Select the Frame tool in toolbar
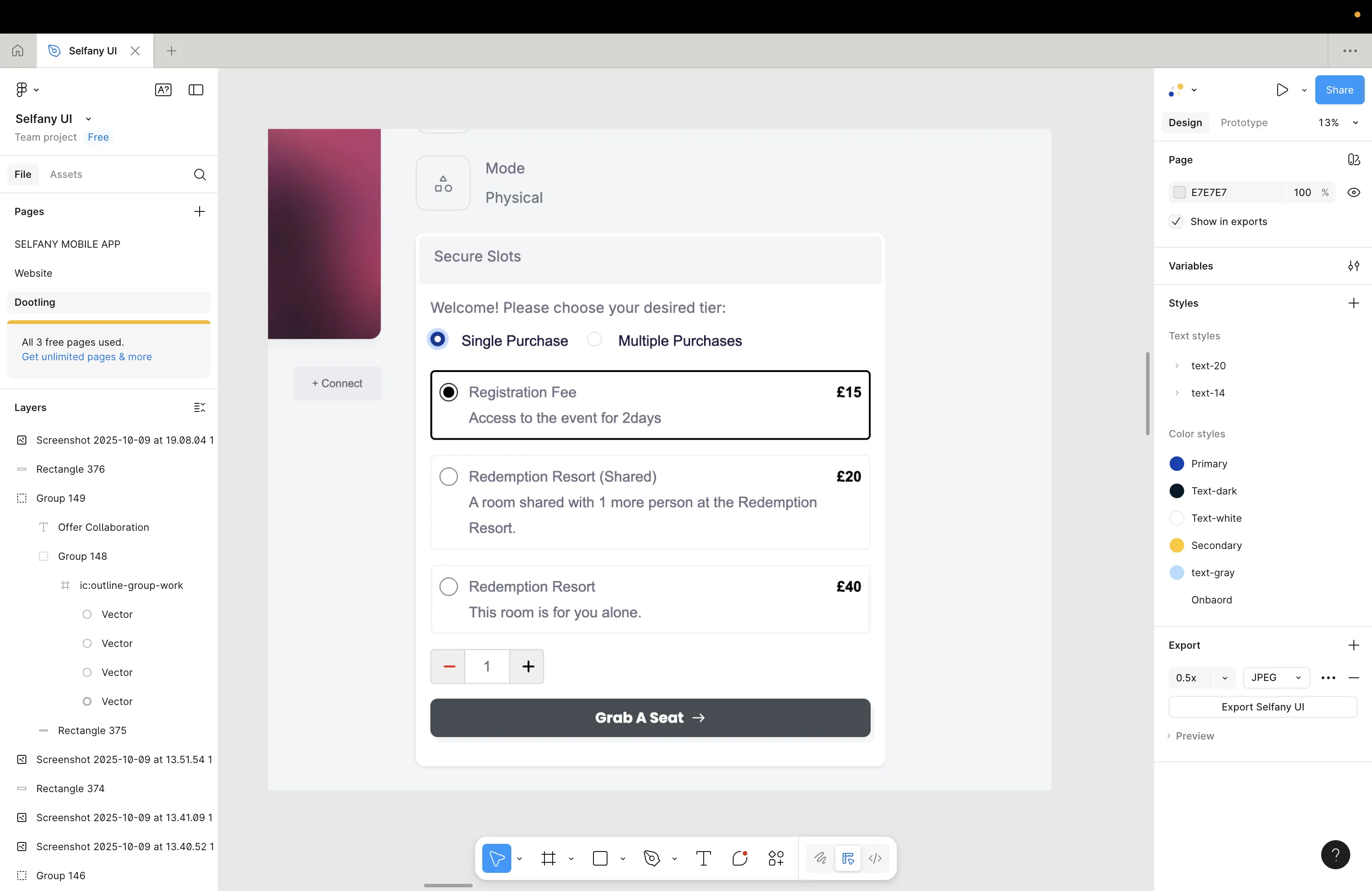This screenshot has height=891, width=1372. [x=548, y=858]
